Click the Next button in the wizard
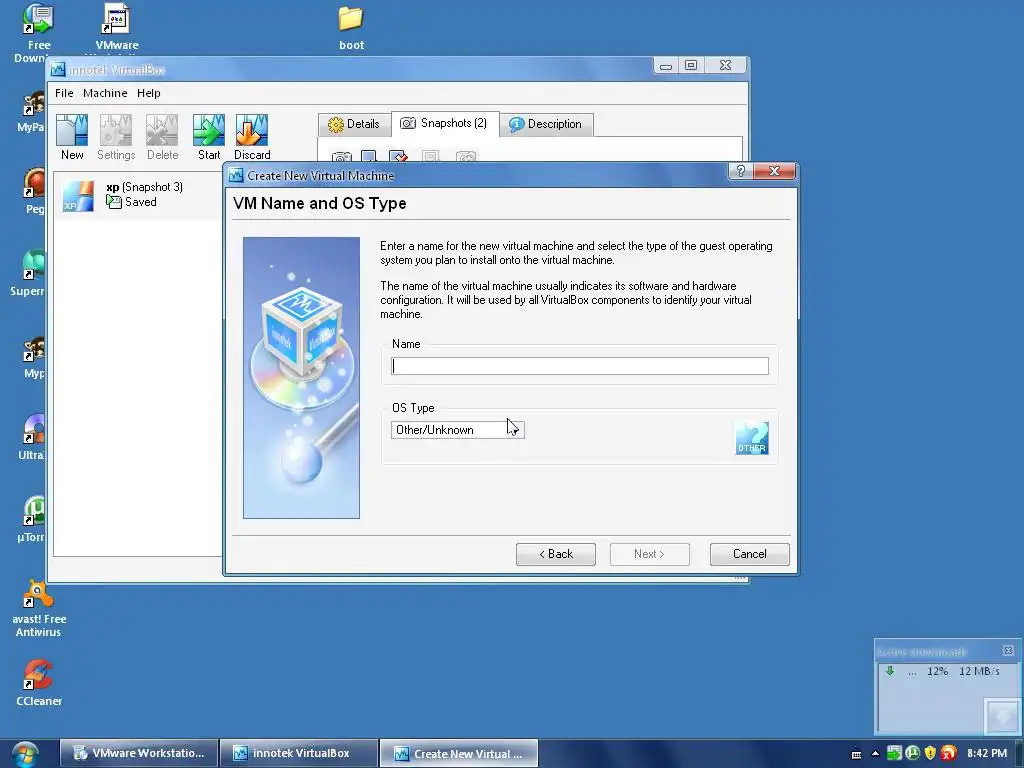The image size is (1024, 768). (650, 554)
